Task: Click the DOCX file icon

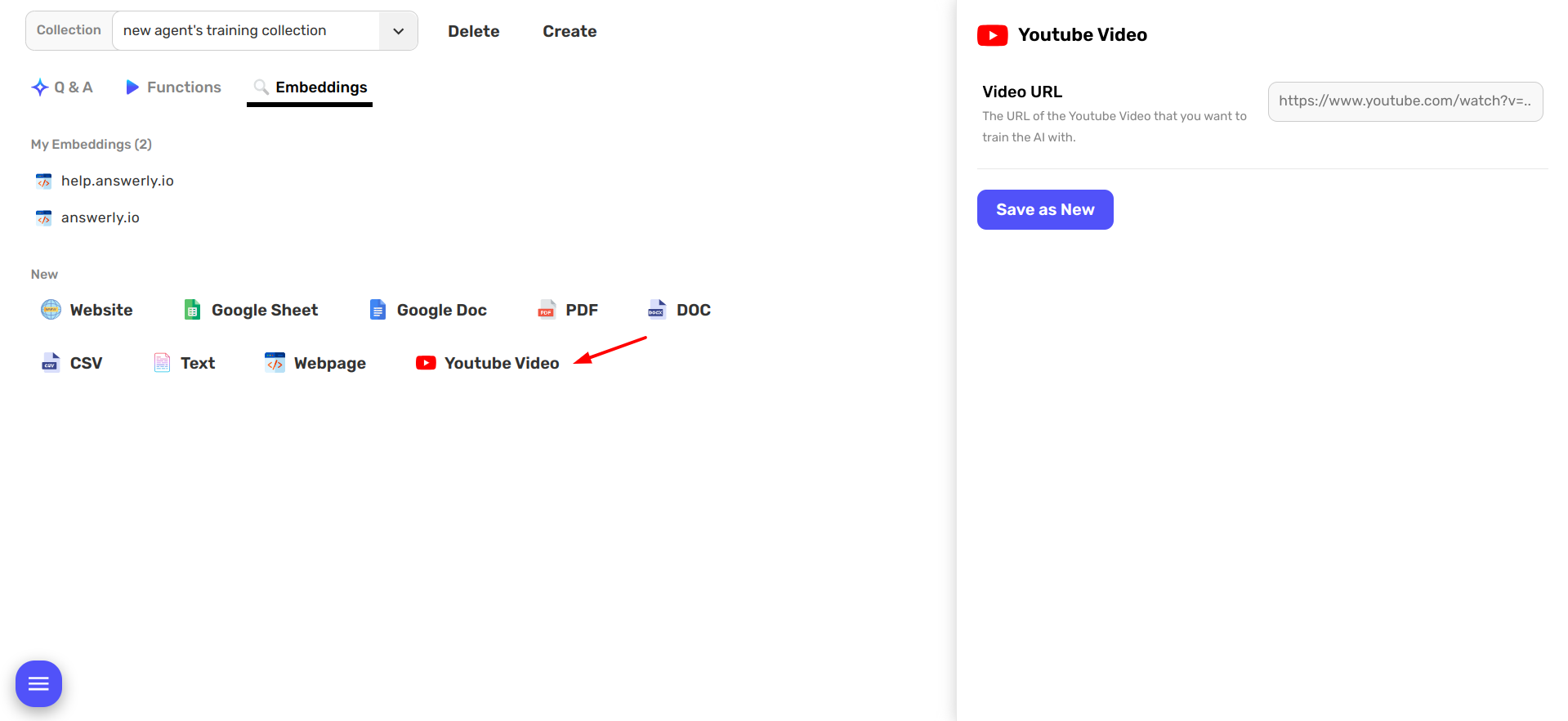Action: coord(656,309)
